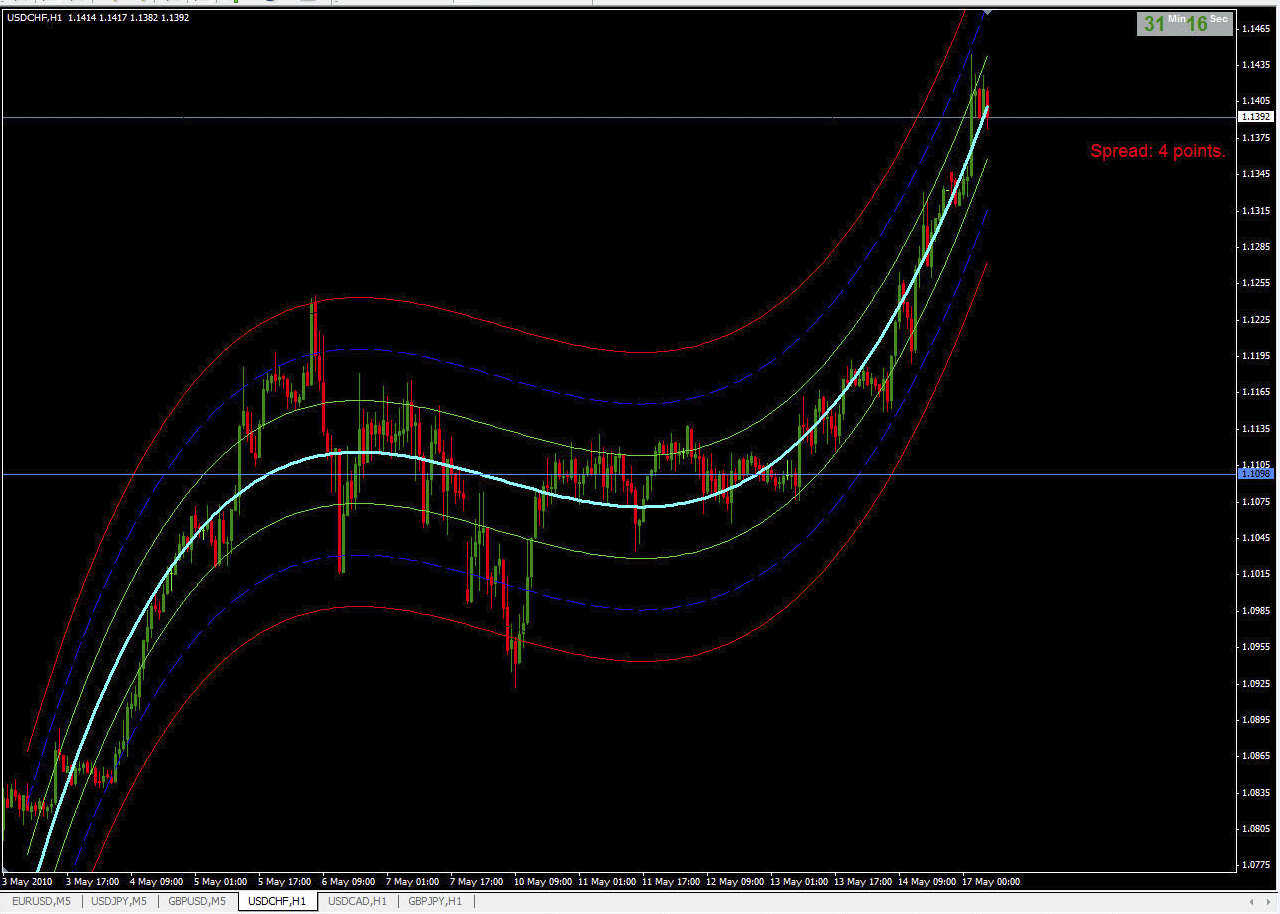Click the blue price tag 1.1098

(x=1255, y=474)
